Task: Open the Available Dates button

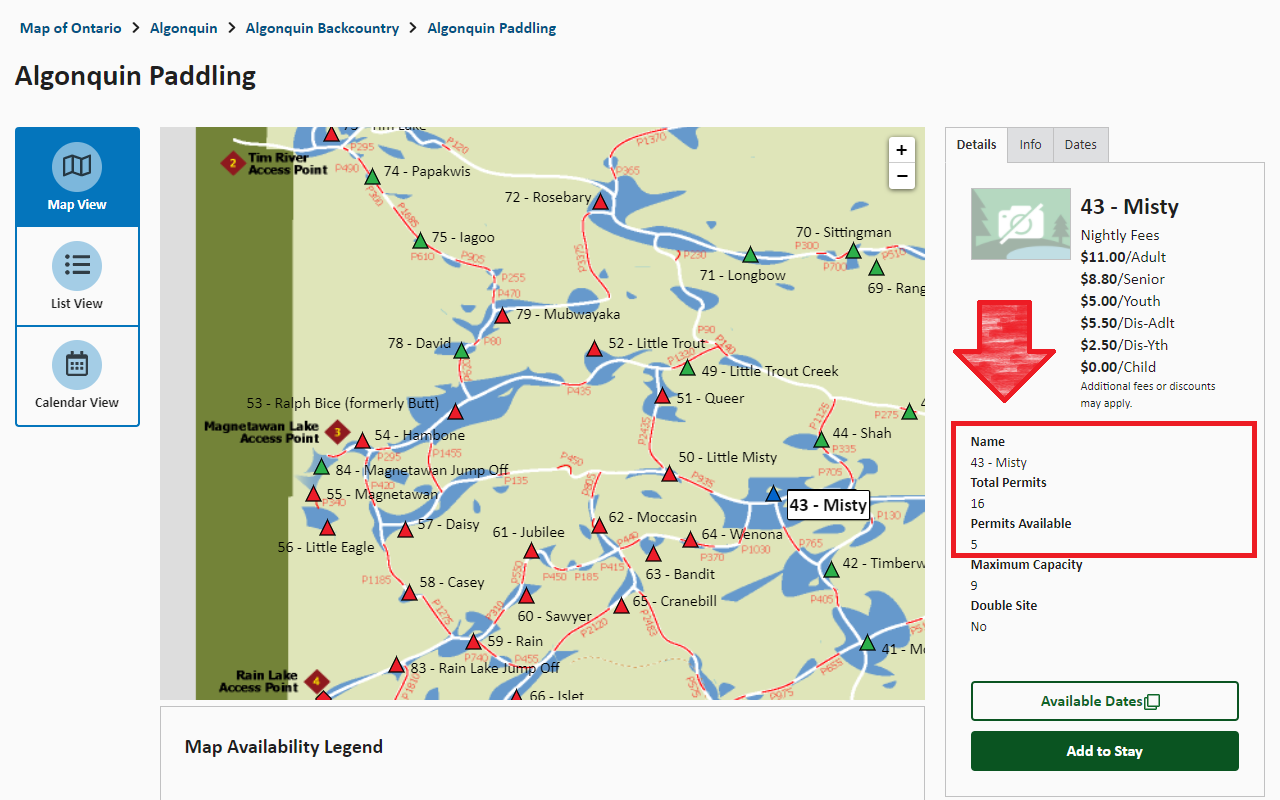Action: (1104, 701)
